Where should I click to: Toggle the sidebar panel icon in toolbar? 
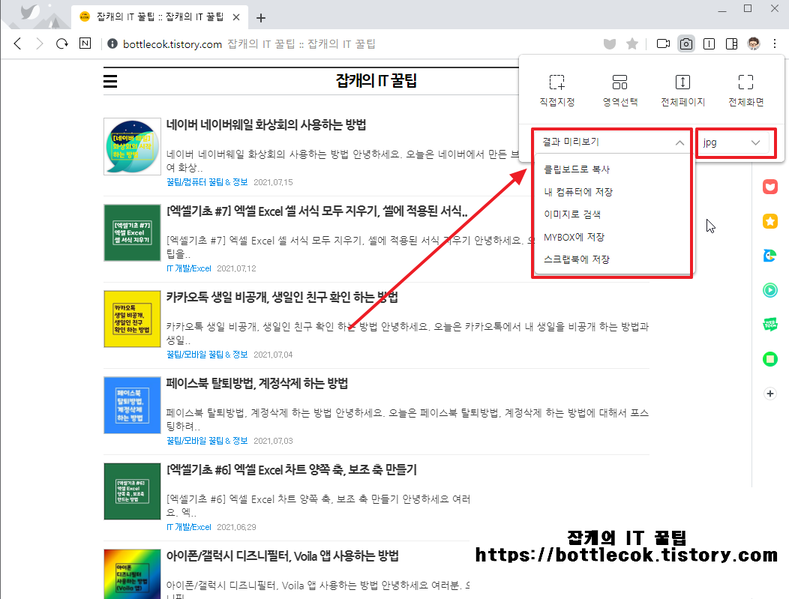[x=732, y=44]
